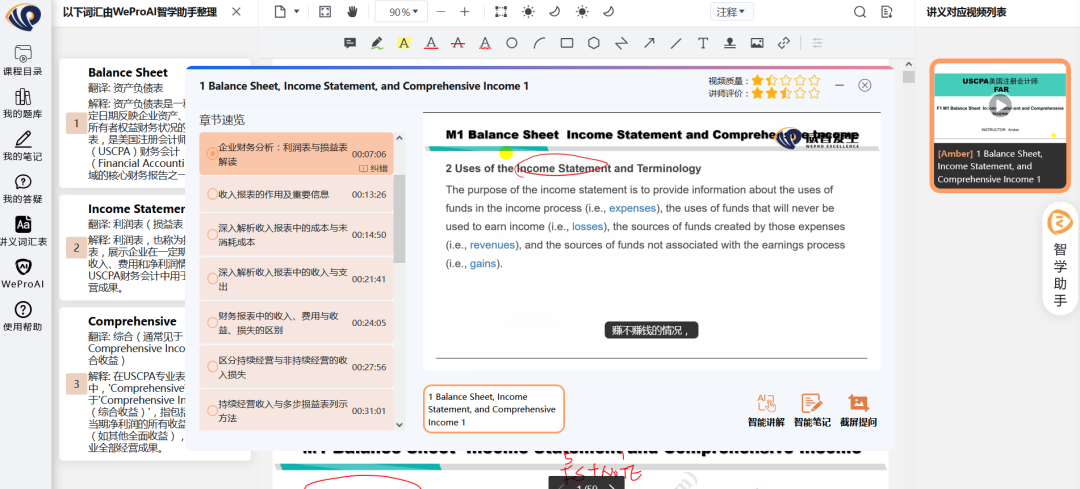Viewport: 1080px width, 489px height.
Task: Open the page layout dropdown arrow
Action: pyautogui.click(x=296, y=12)
